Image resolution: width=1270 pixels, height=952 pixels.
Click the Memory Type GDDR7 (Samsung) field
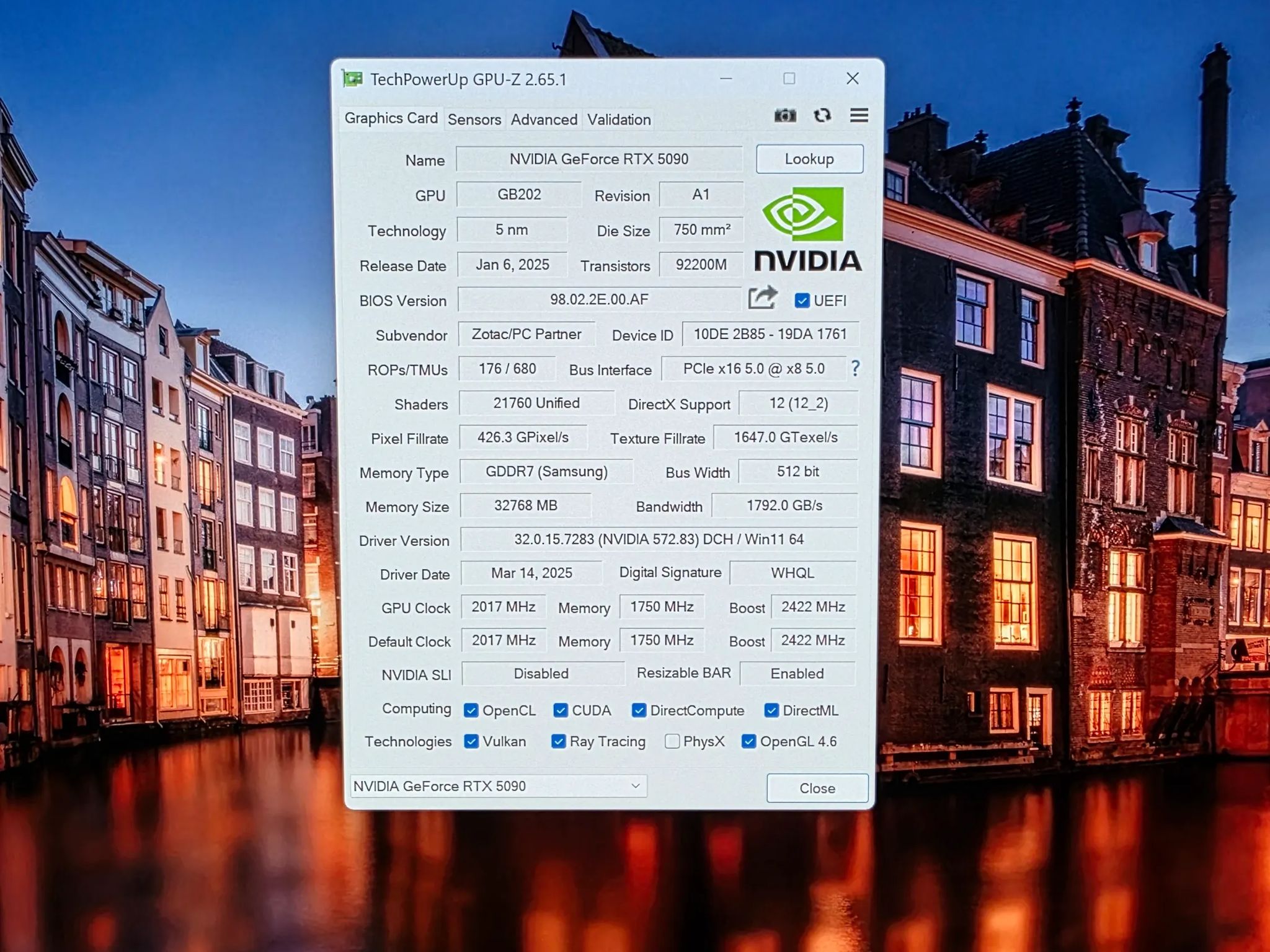[x=546, y=472]
